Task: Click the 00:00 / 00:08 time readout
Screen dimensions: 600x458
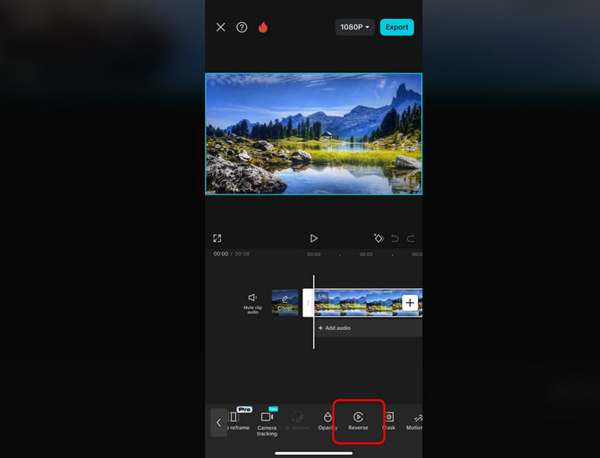Action: pyautogui.click(x=232, y=254)
